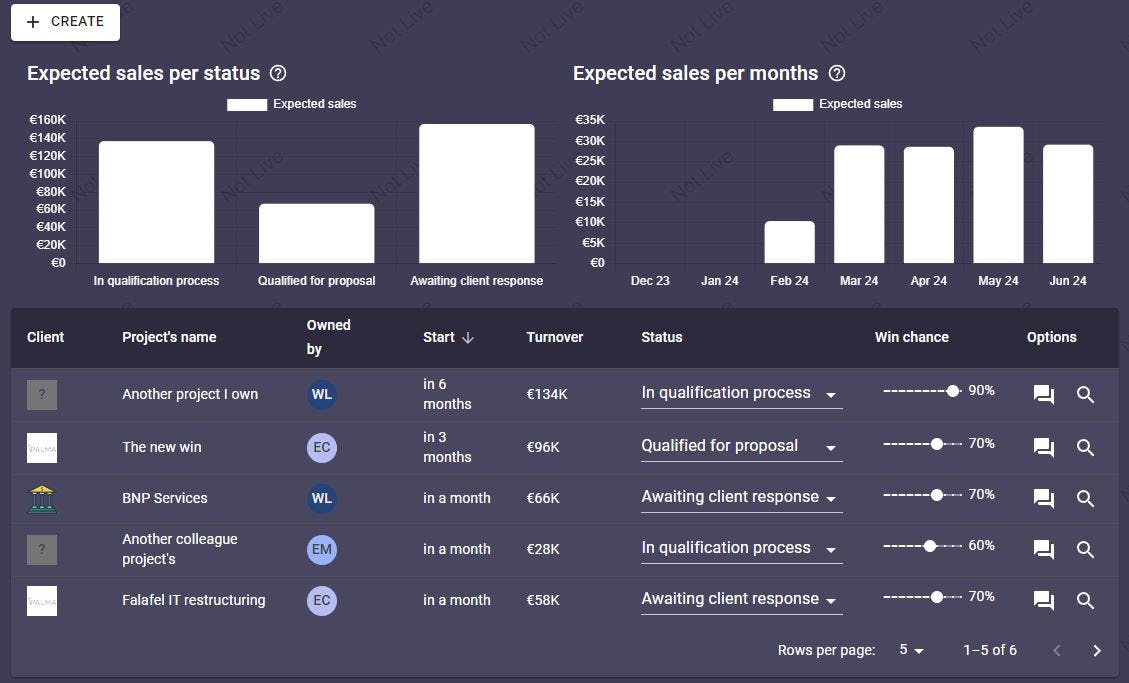
Task: Open the Rows per page dropdown
Action: (x=910, y=650)
